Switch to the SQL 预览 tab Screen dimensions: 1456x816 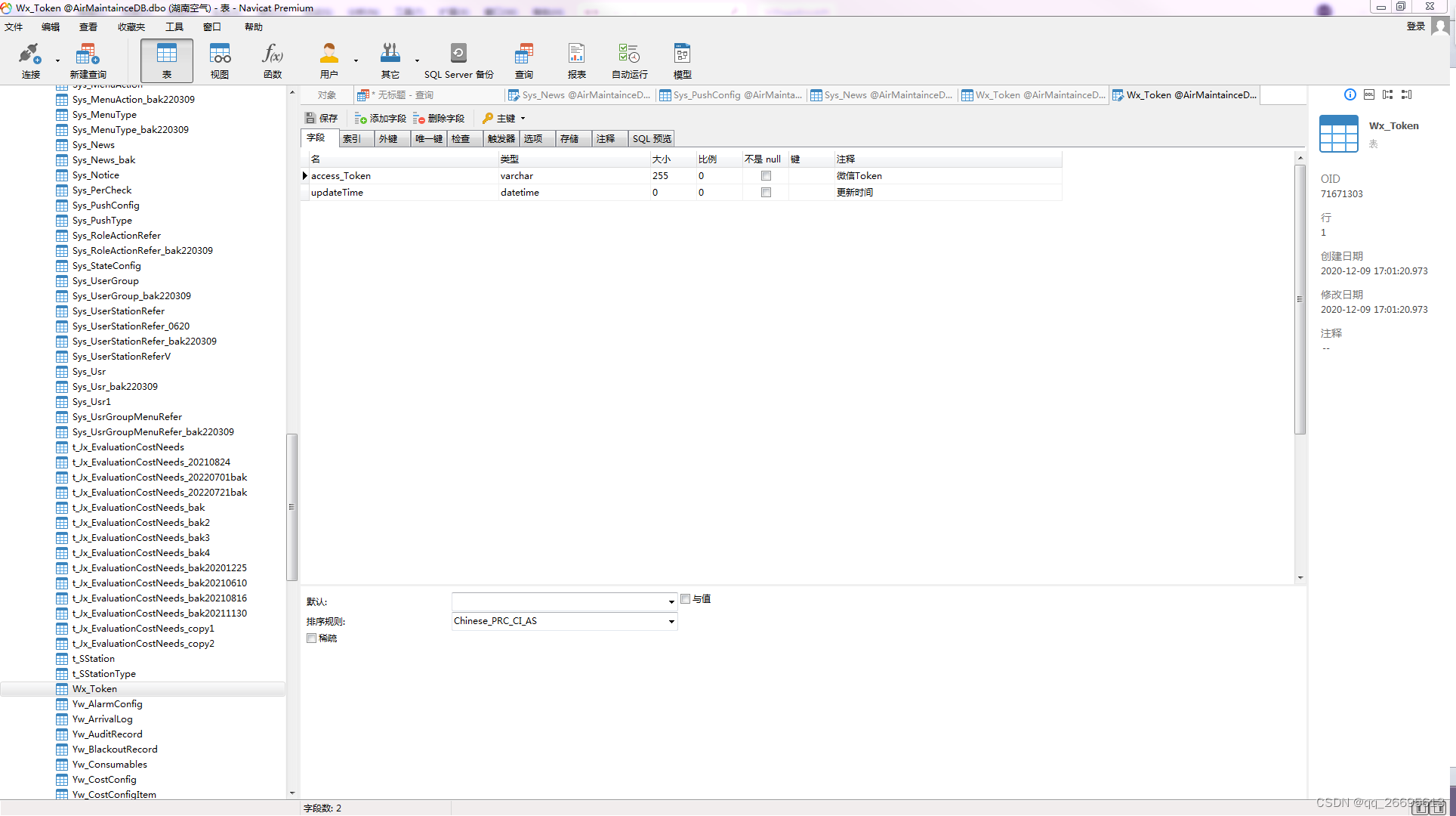tap(651, 139)
